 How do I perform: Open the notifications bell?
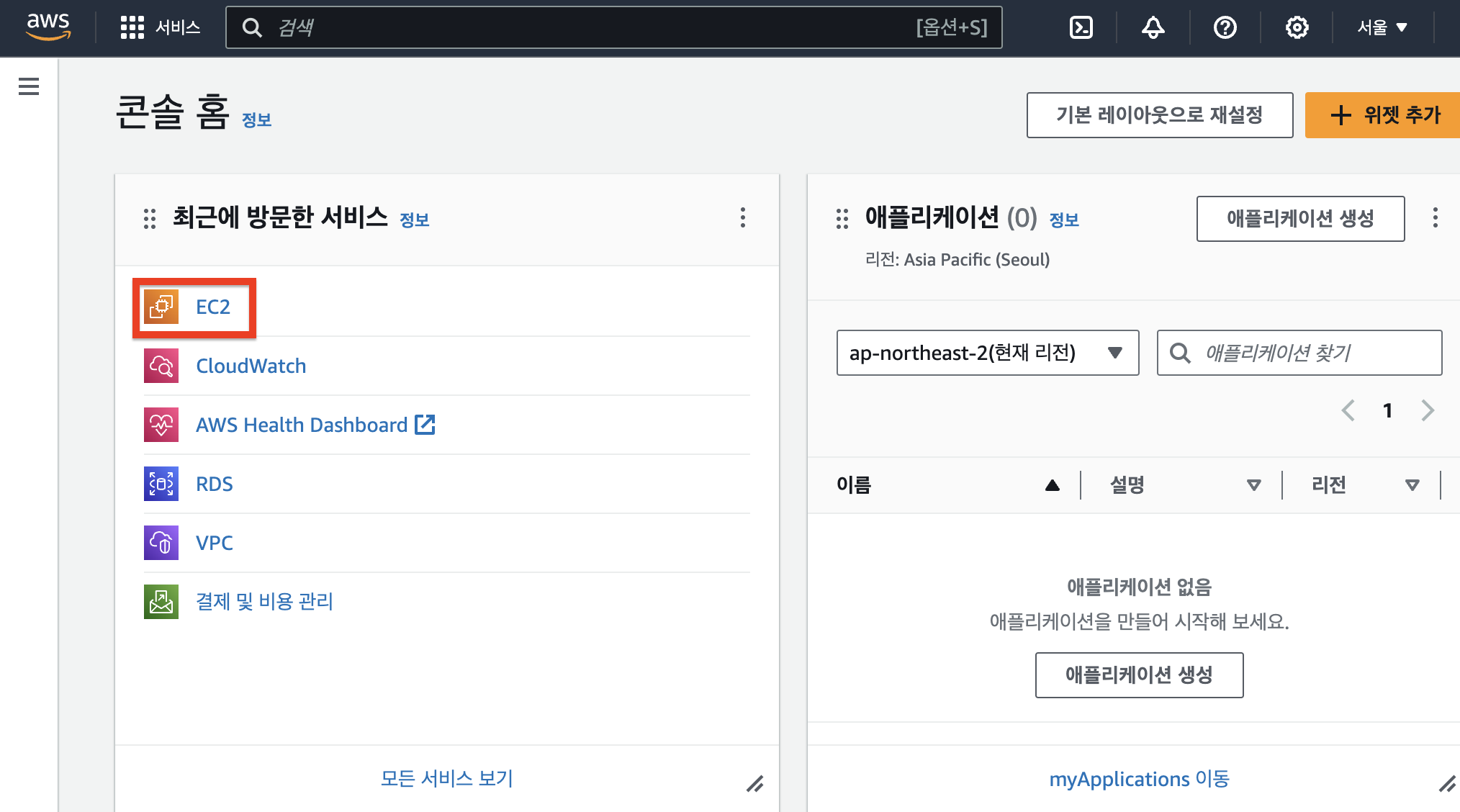[1153, 27]
